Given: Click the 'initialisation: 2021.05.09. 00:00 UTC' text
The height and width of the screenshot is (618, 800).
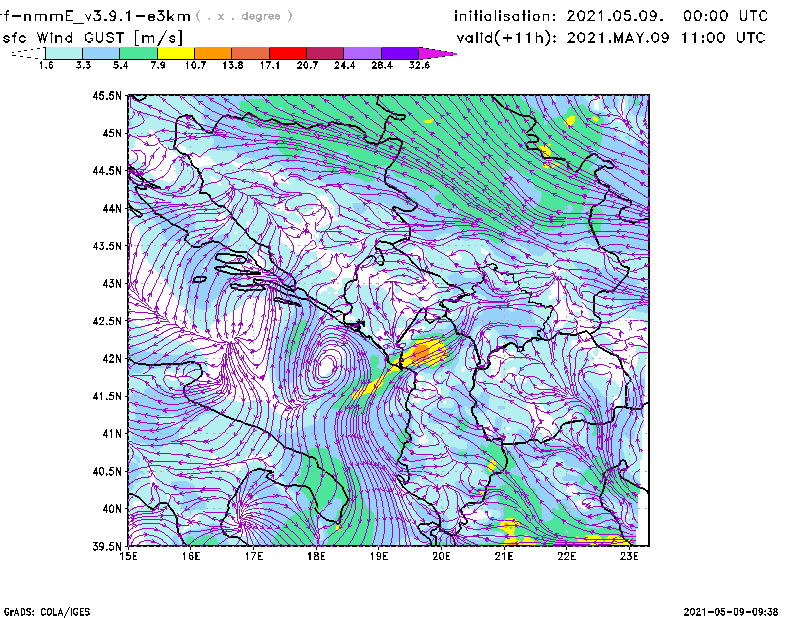Looking at the screenshot, I should (x=611, y=16).
